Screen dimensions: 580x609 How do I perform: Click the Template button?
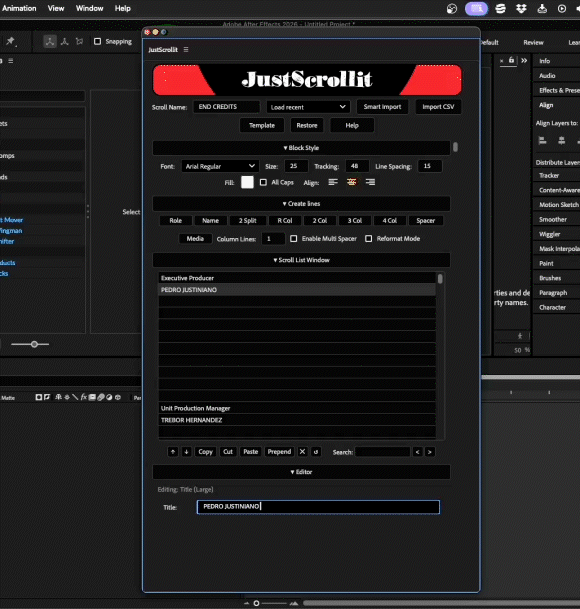click(262, 125)
